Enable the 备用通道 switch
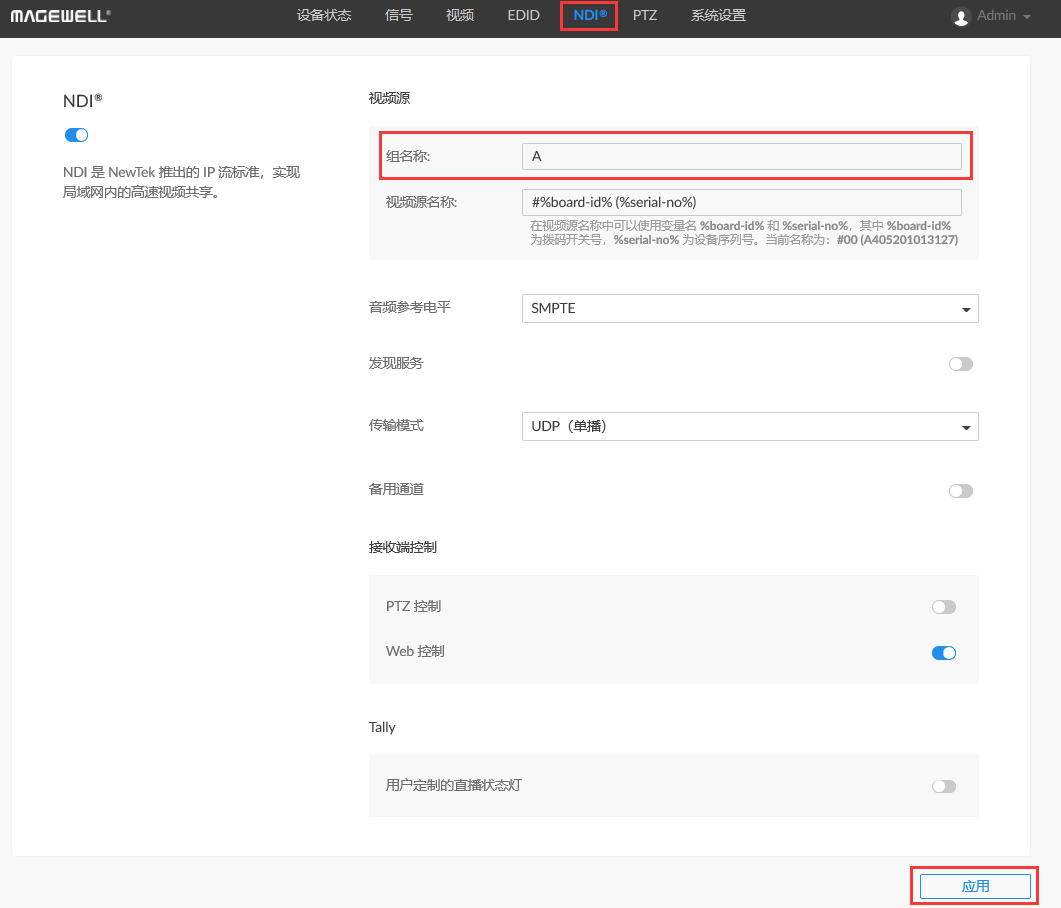 pos(960,491)
